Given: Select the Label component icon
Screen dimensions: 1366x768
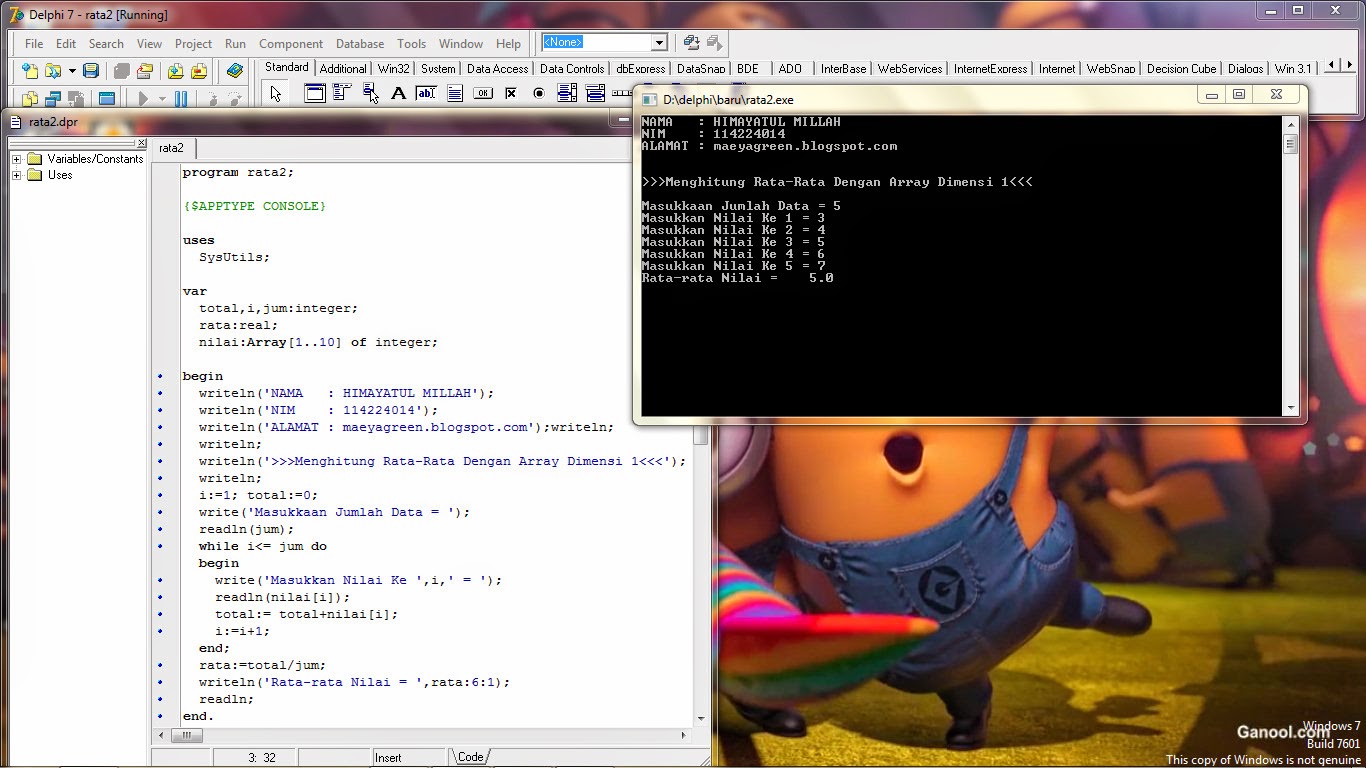Looking at the screenshot, I should click(398, 93).
